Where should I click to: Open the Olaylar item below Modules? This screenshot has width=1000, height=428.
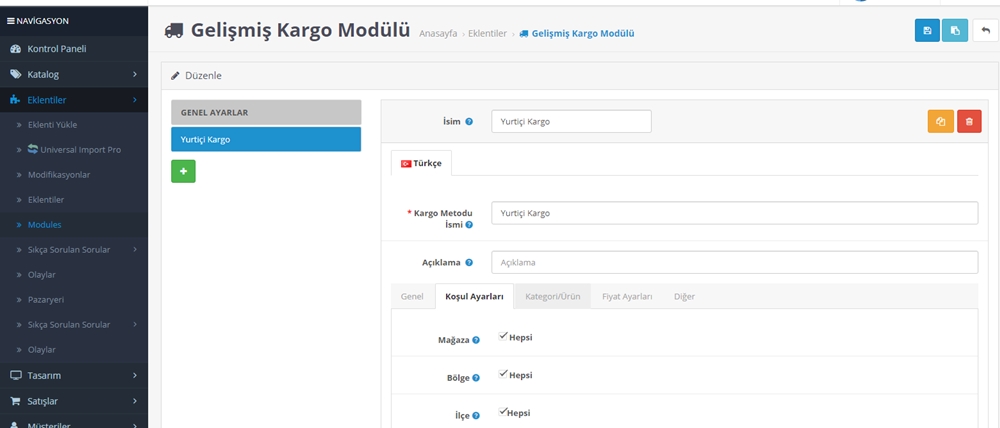[x=41, y=274]
